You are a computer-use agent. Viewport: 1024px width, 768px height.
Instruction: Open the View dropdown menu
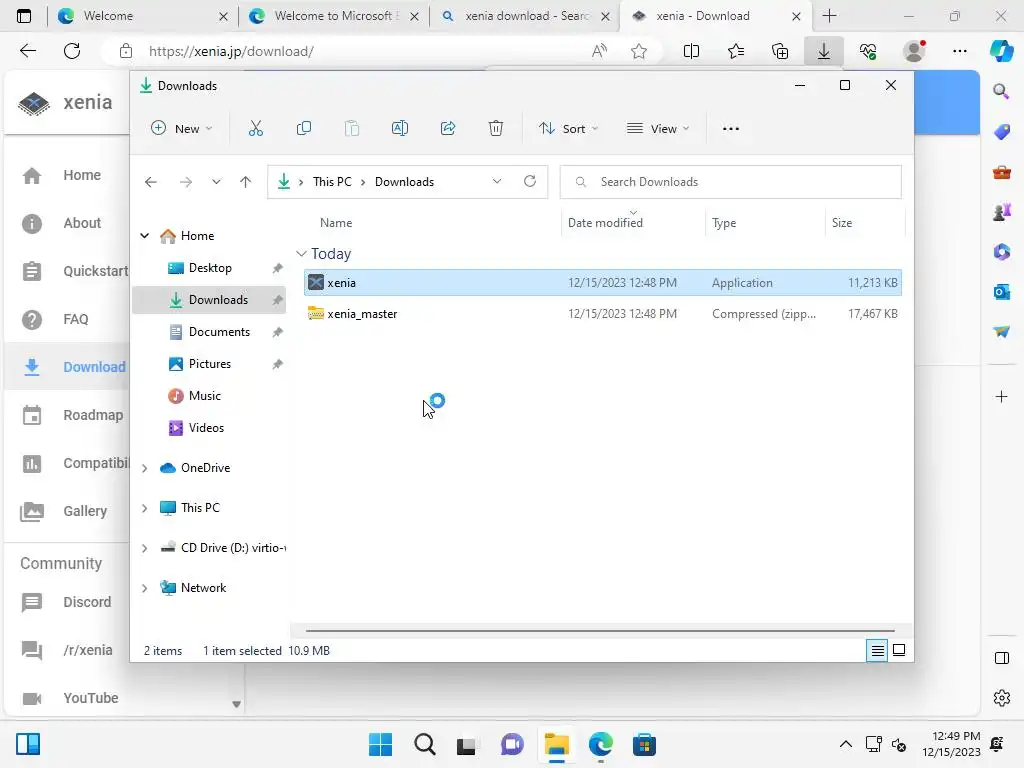coord(658,129)
